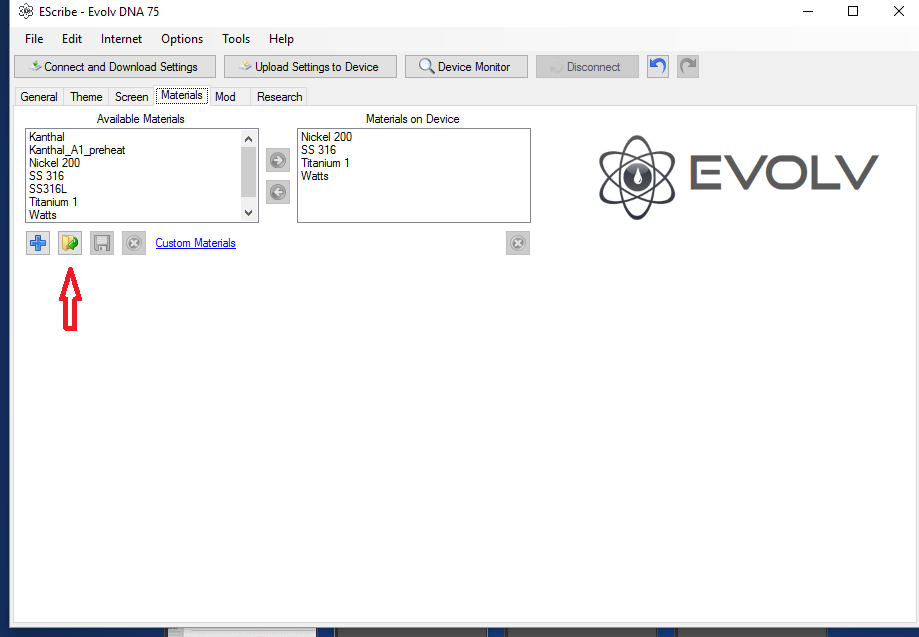Click remove icon below Materials on Device list
The height and width of the screenshot is (637, 919).
(x=517, y=243)
